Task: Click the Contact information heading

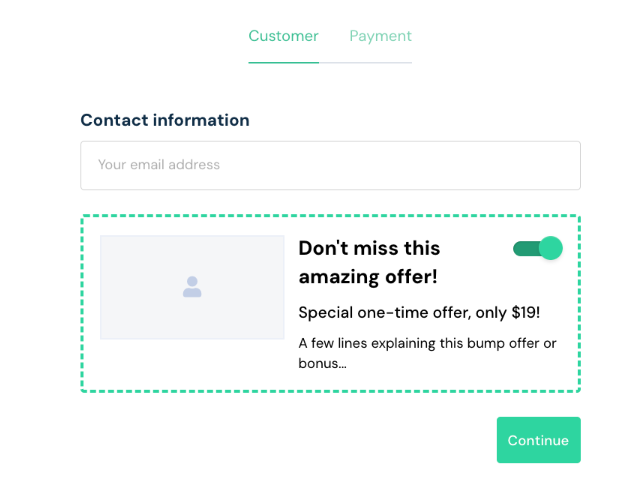Action: pyautogui.click(x=165, y=120)
